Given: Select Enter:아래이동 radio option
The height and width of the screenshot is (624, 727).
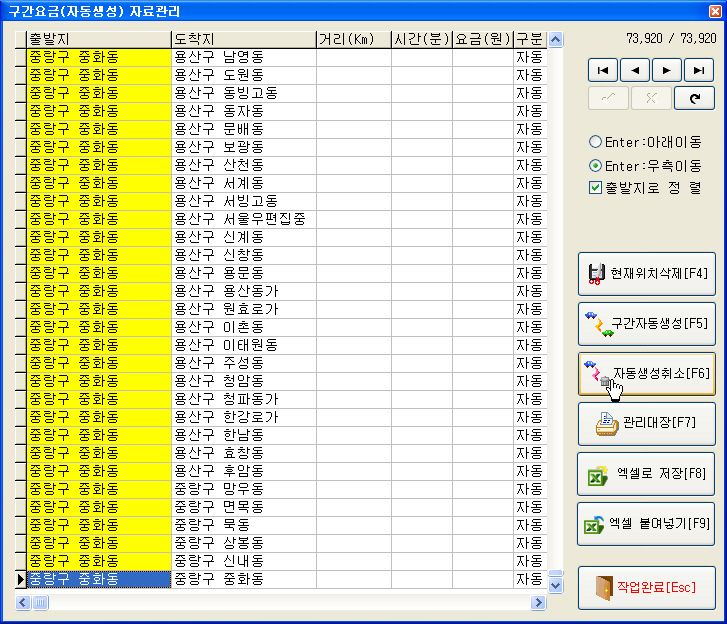Looking at the screenshot, I should [645, 142].
